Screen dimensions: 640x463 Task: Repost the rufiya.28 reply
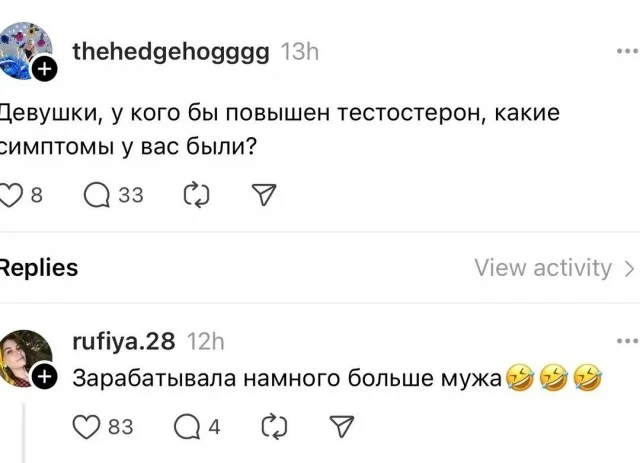[x=273, y=427]
